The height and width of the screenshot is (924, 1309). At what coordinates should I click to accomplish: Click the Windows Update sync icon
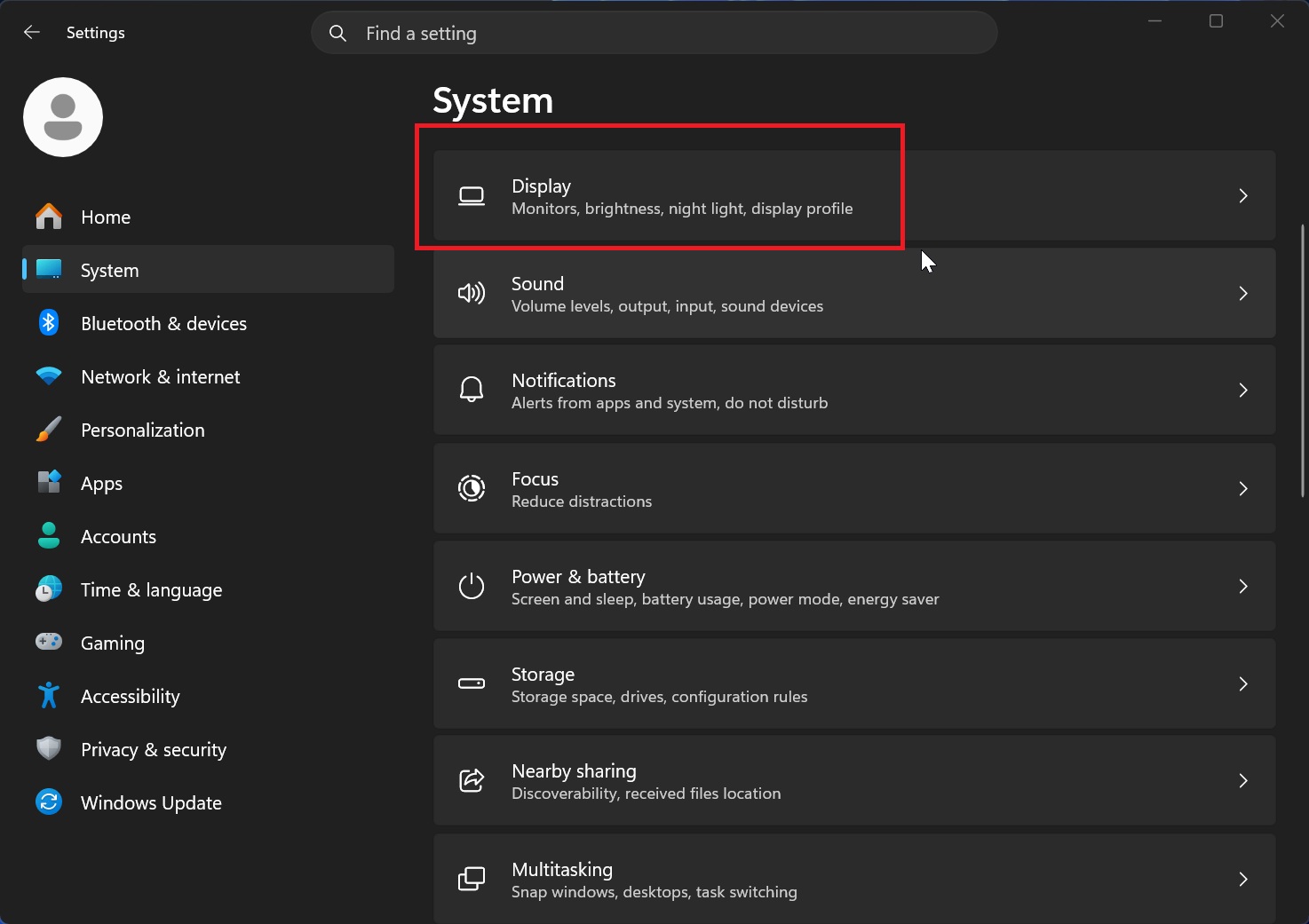(x=49, y=802)
